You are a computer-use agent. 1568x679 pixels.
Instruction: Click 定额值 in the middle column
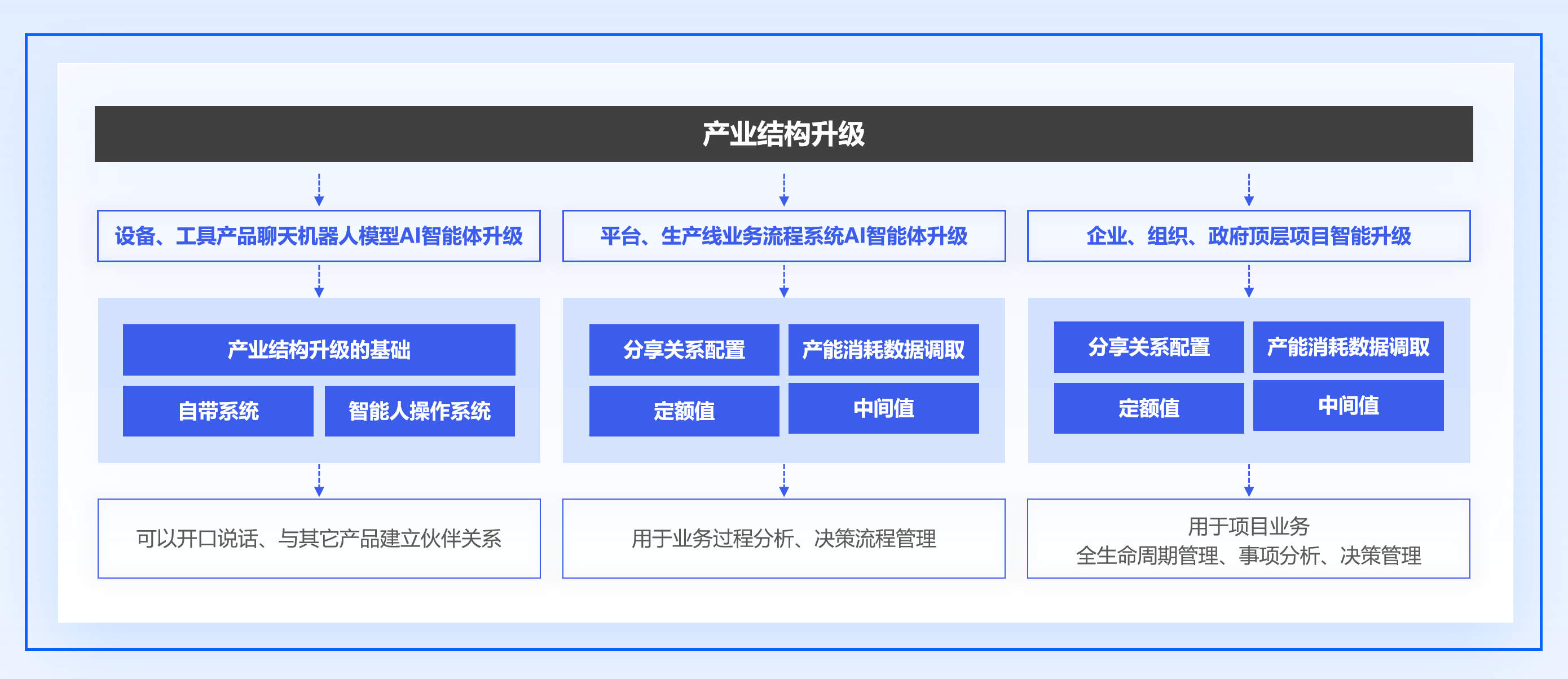click(x=684, y=411)
